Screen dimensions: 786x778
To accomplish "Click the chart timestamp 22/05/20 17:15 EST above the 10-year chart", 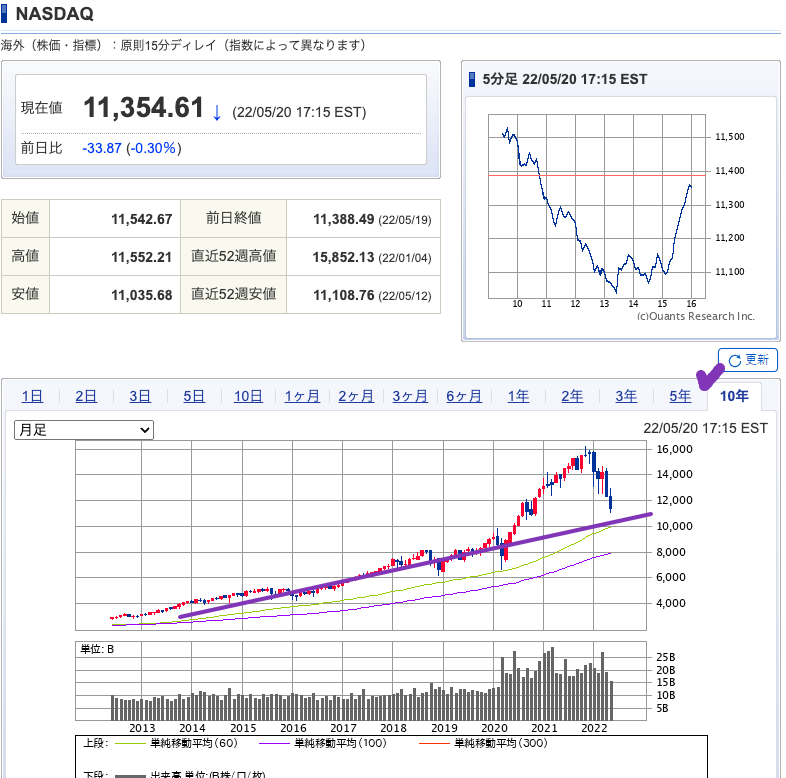I will (705, 428).
